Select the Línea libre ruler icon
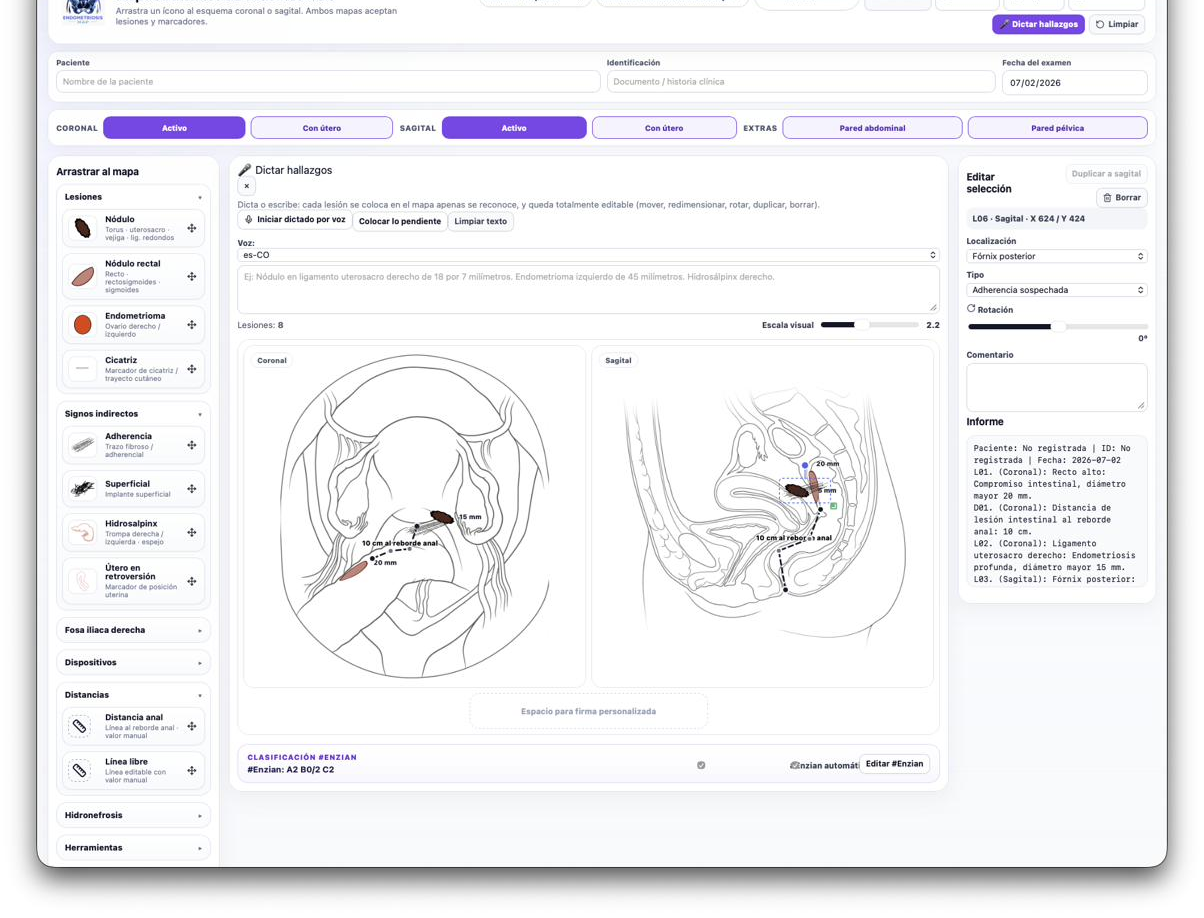This screenshot has height=918, width=1204. (80, 770)
